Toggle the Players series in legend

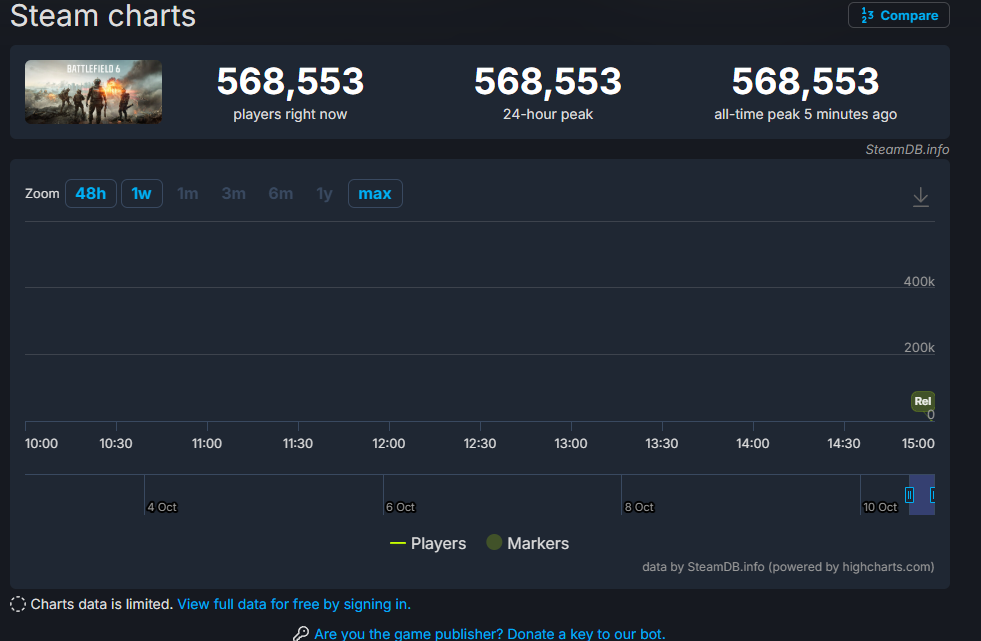tap(428, 543)
